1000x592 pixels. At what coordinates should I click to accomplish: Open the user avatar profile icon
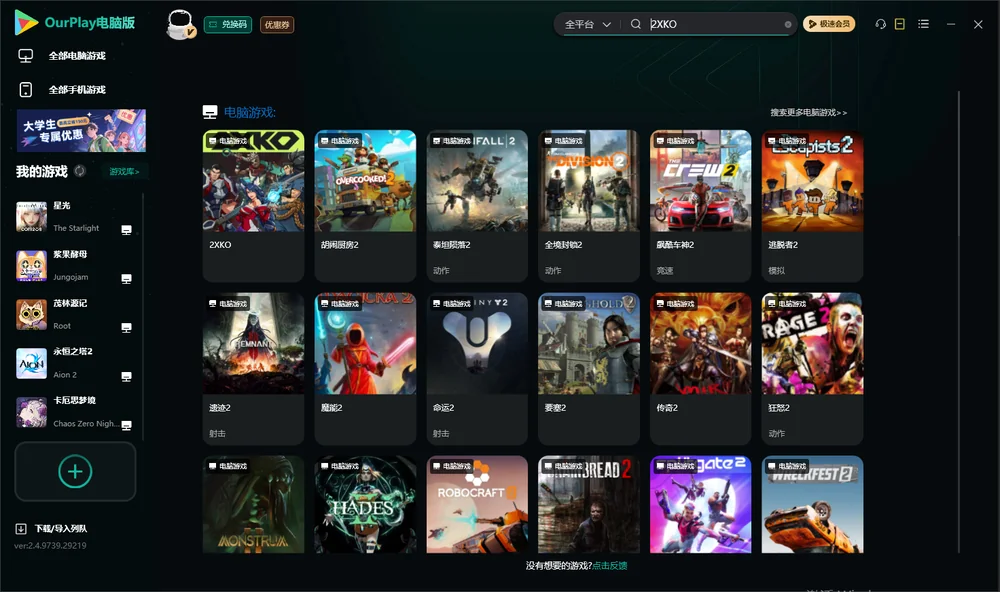click(x=180, y=24)
